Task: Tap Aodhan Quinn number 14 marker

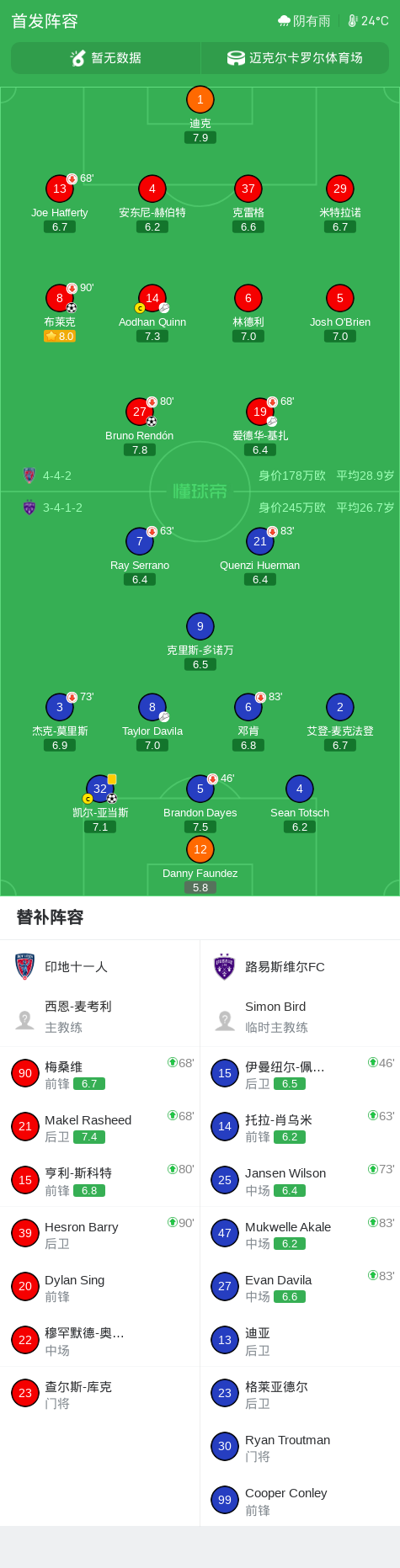Action: click(x=152, y=298)
